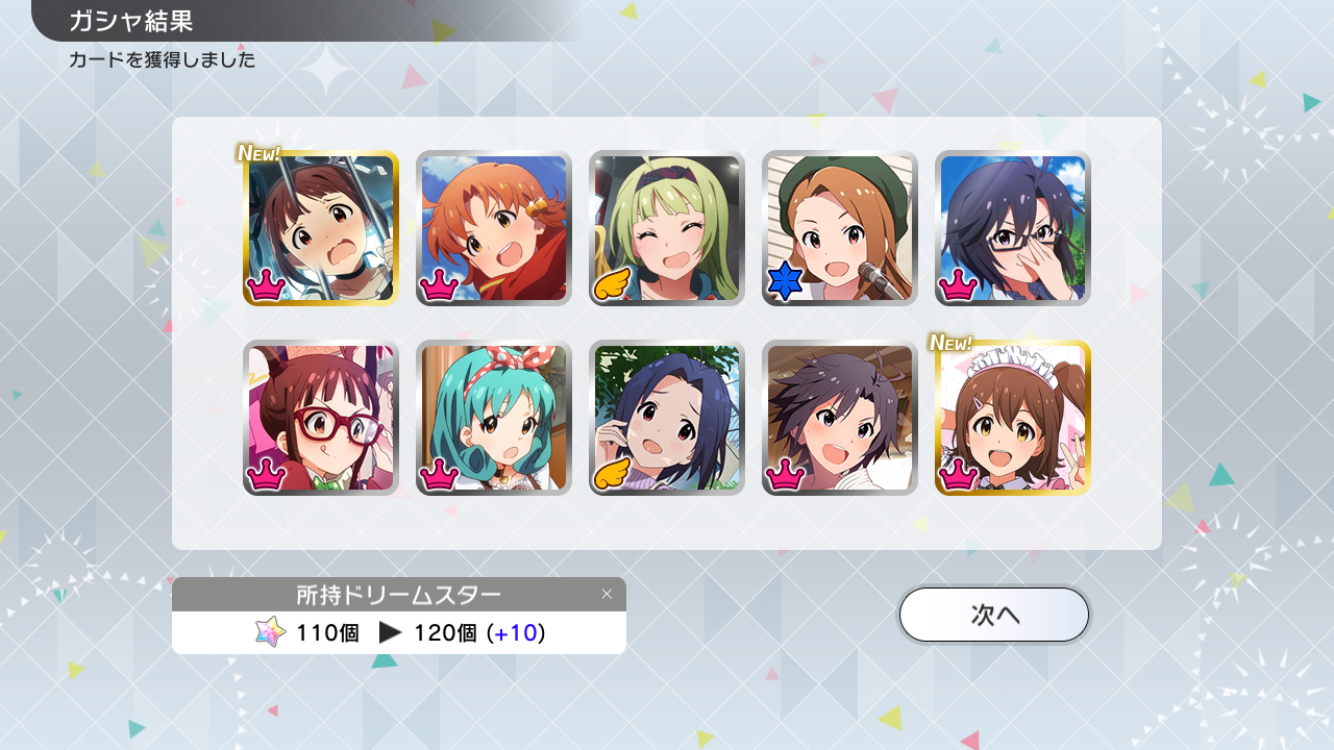Click the pink crown icon on teal-haired card
The width and height of the screenshot is (1334, 750).
439,475
